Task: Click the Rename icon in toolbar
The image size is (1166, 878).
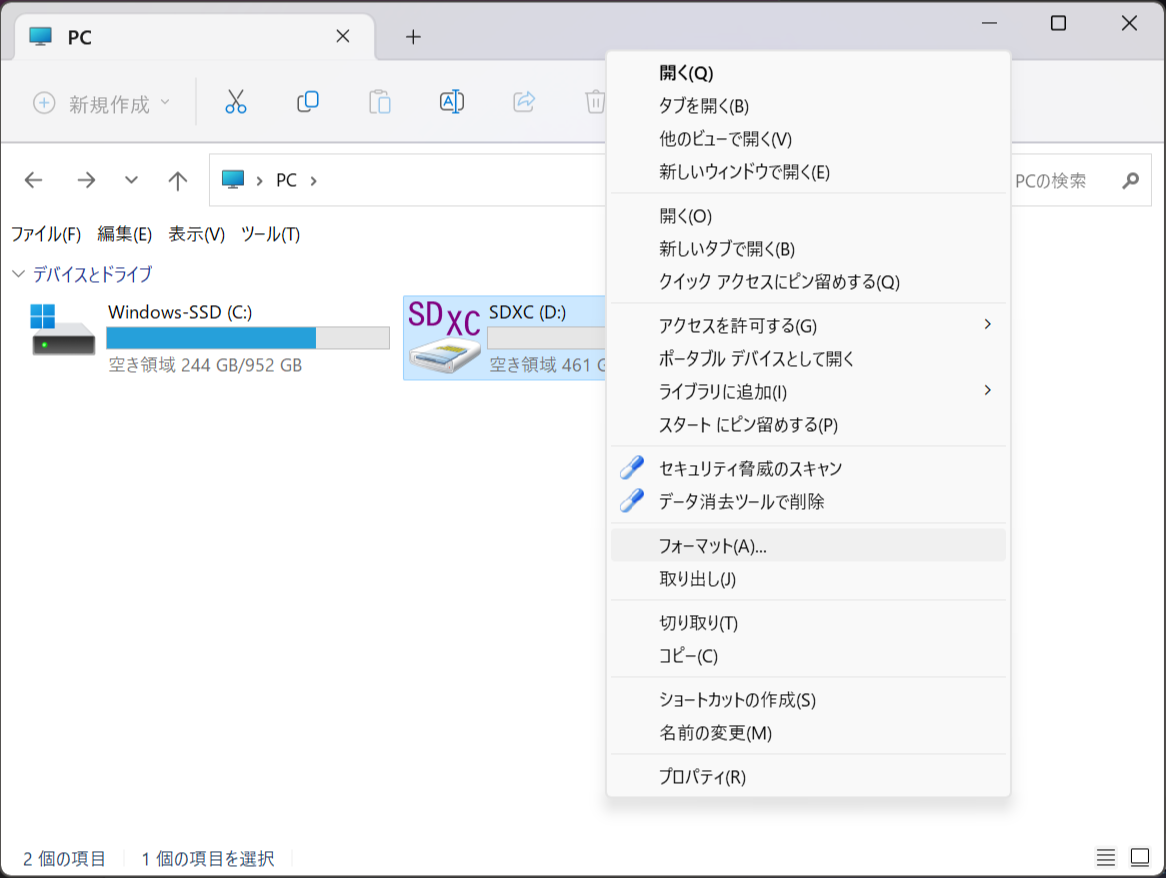Action: click(451, 102)
